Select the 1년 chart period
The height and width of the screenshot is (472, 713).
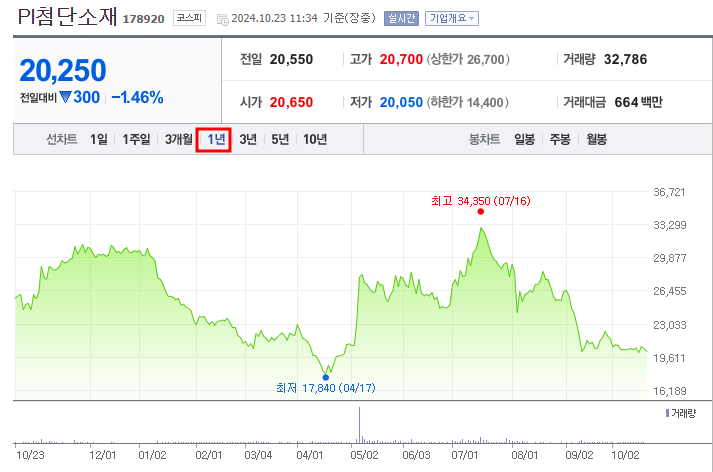[216, 139]
